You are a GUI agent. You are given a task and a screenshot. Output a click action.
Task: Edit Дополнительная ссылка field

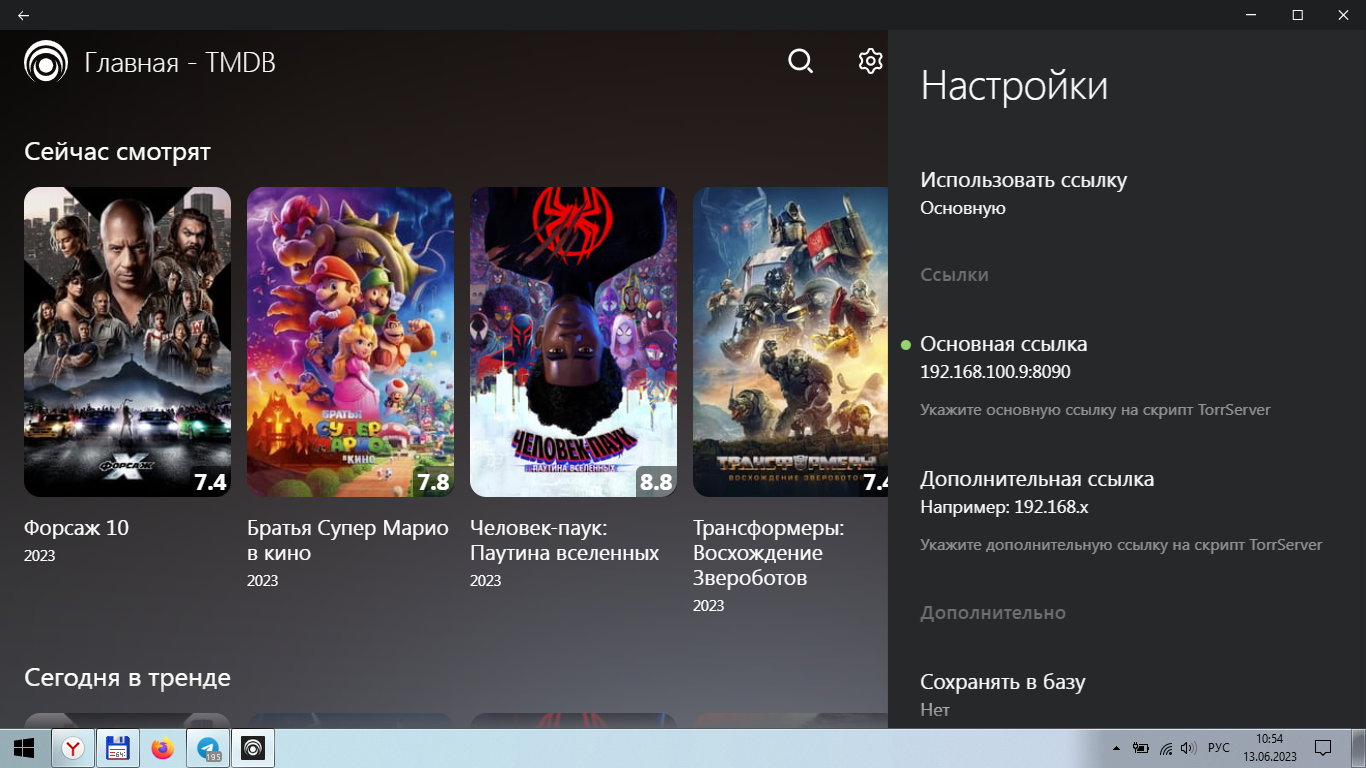point(1127,513)
